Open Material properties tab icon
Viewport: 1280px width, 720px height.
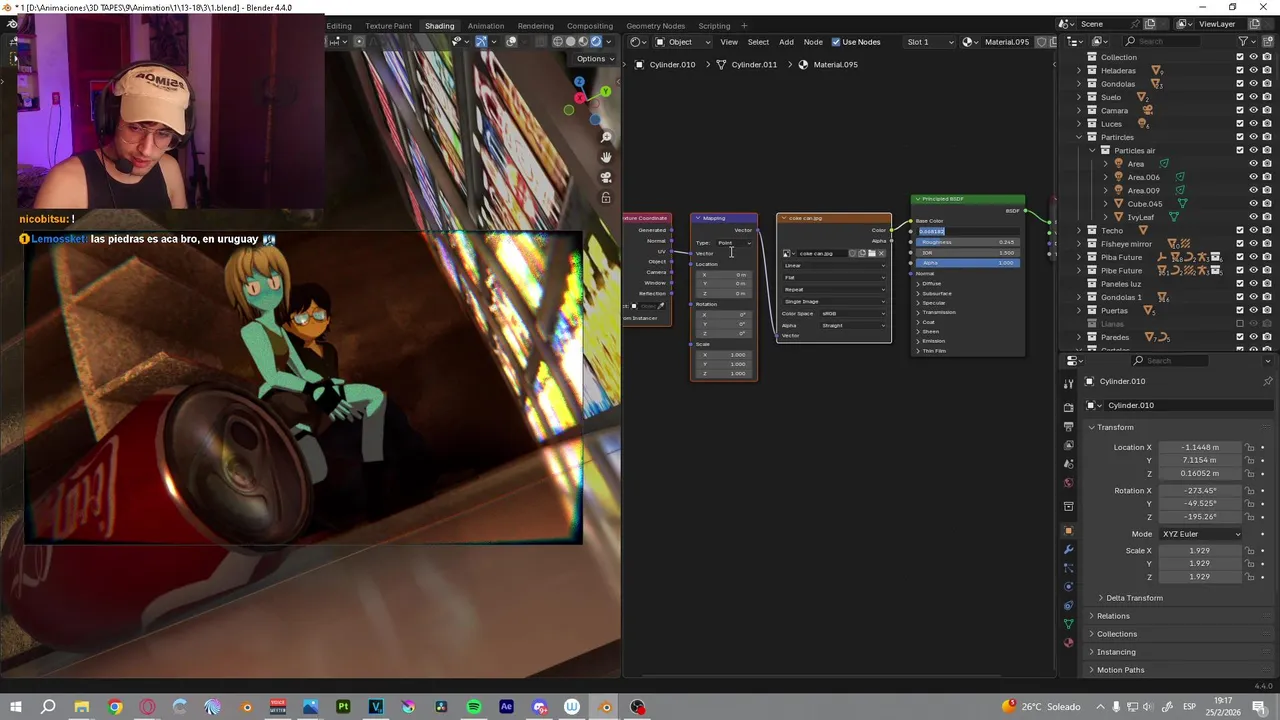(1068, 642)
